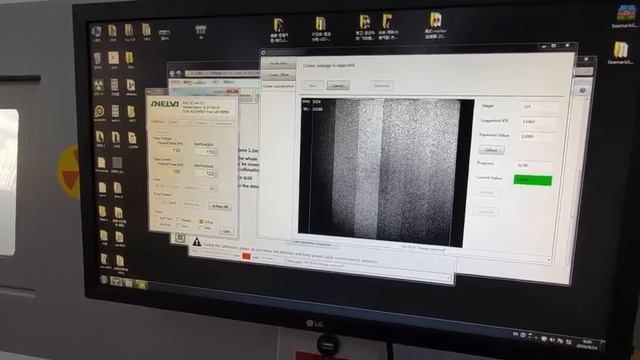Toggle the Error checkbox below Standby
This screenshot has width=640, height=360.
tap(178, 226)
